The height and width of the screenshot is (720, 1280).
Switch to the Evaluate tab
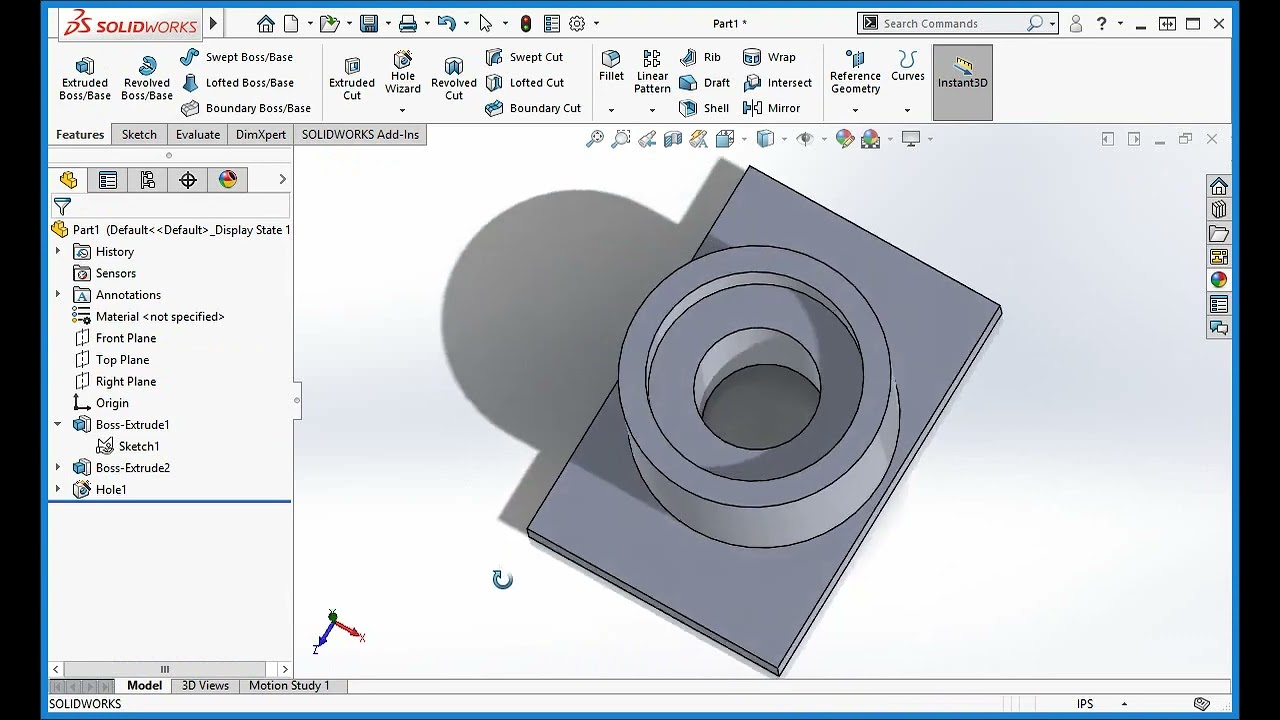coord(198,134)
